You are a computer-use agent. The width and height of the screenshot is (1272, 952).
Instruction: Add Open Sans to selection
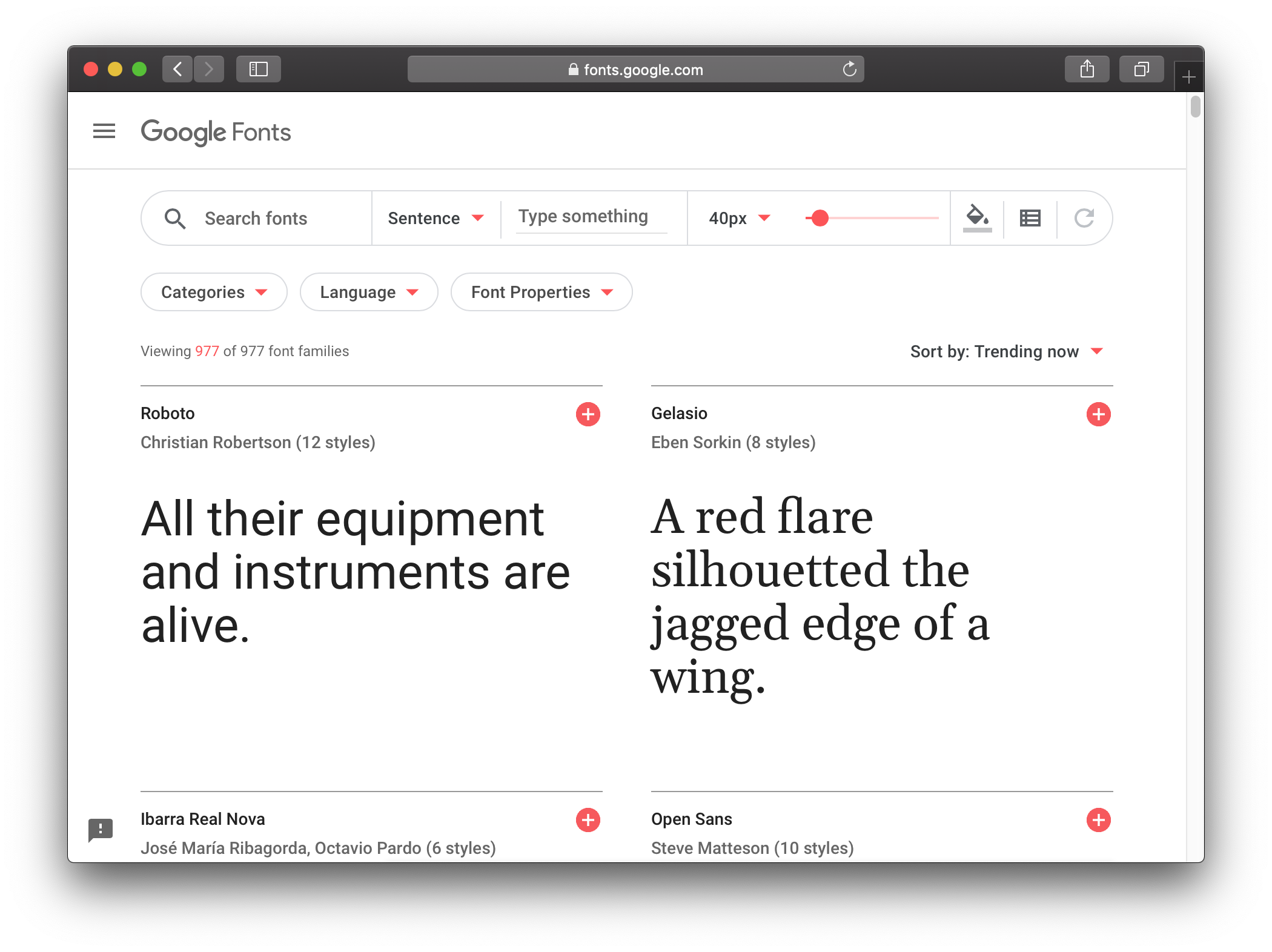pos(1098,820)
